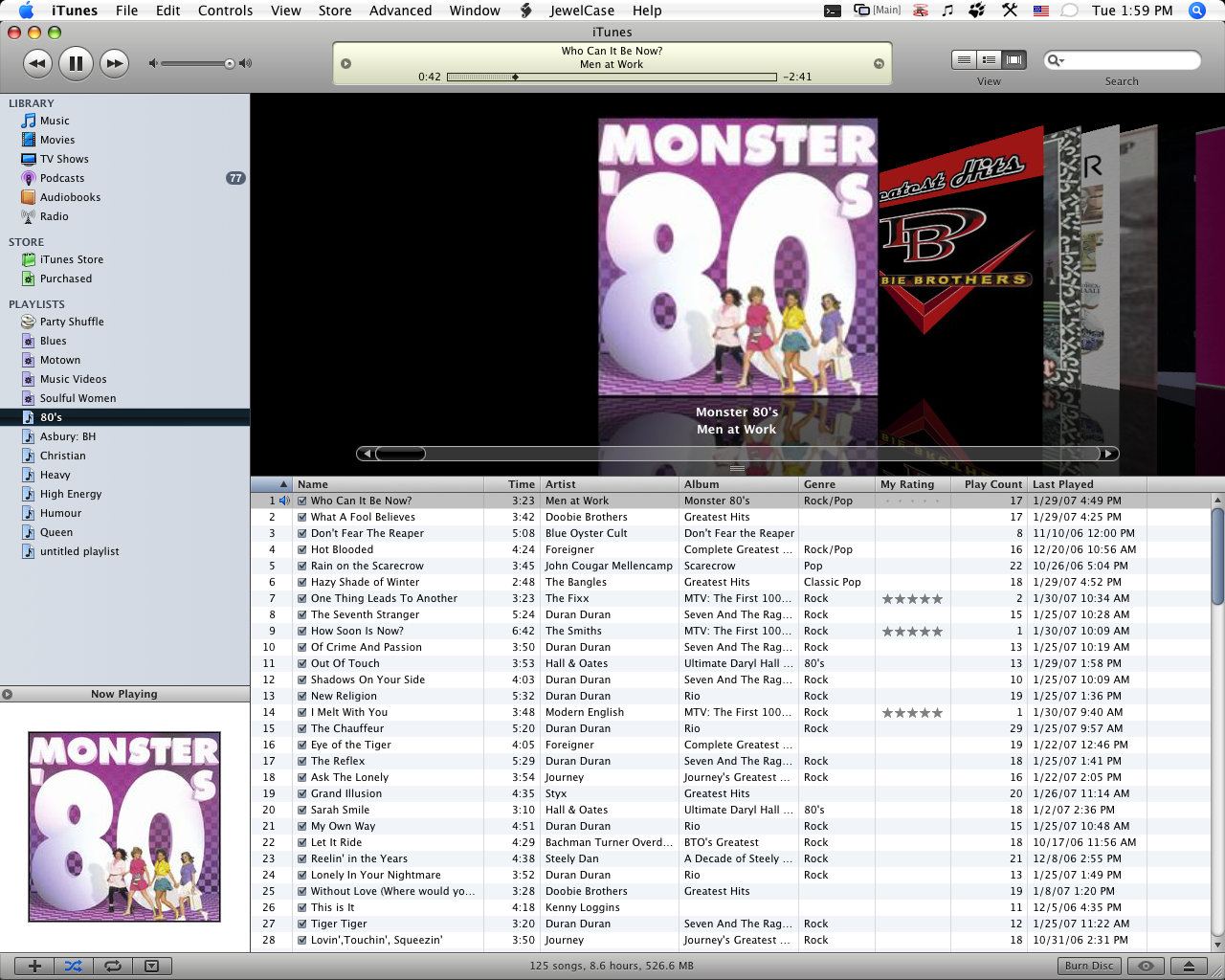Pause the current song
The image size is (1225, 980).
pos(76,64)
